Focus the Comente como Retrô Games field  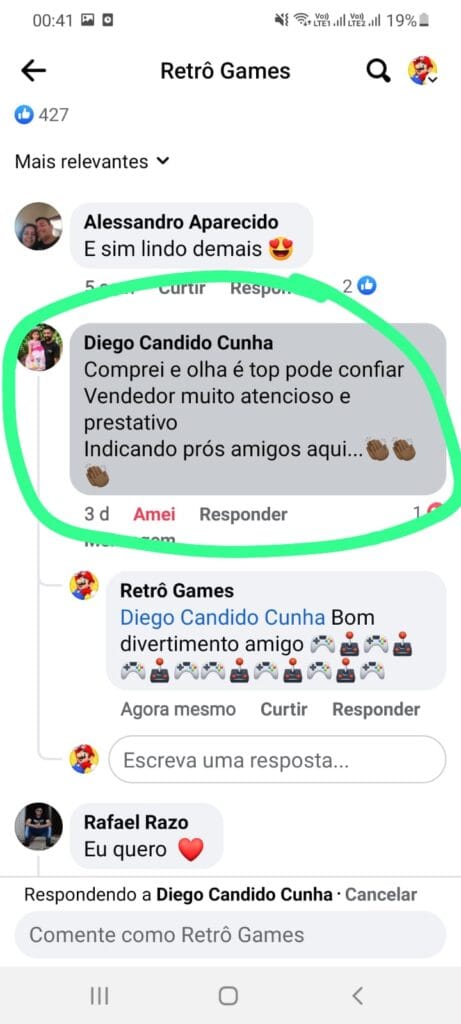(x=230, y=935)
